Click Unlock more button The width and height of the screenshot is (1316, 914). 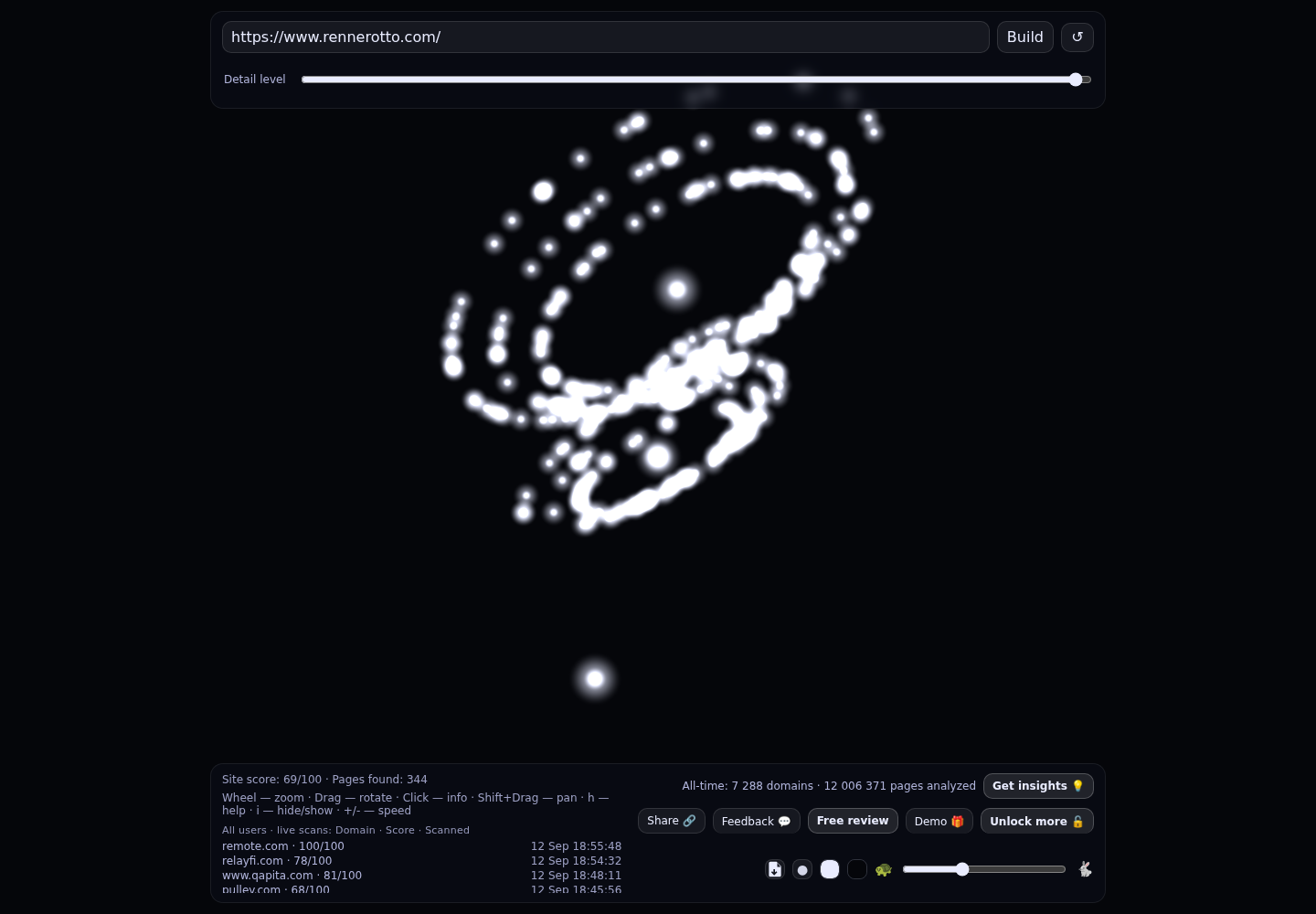click(1037, 821)
